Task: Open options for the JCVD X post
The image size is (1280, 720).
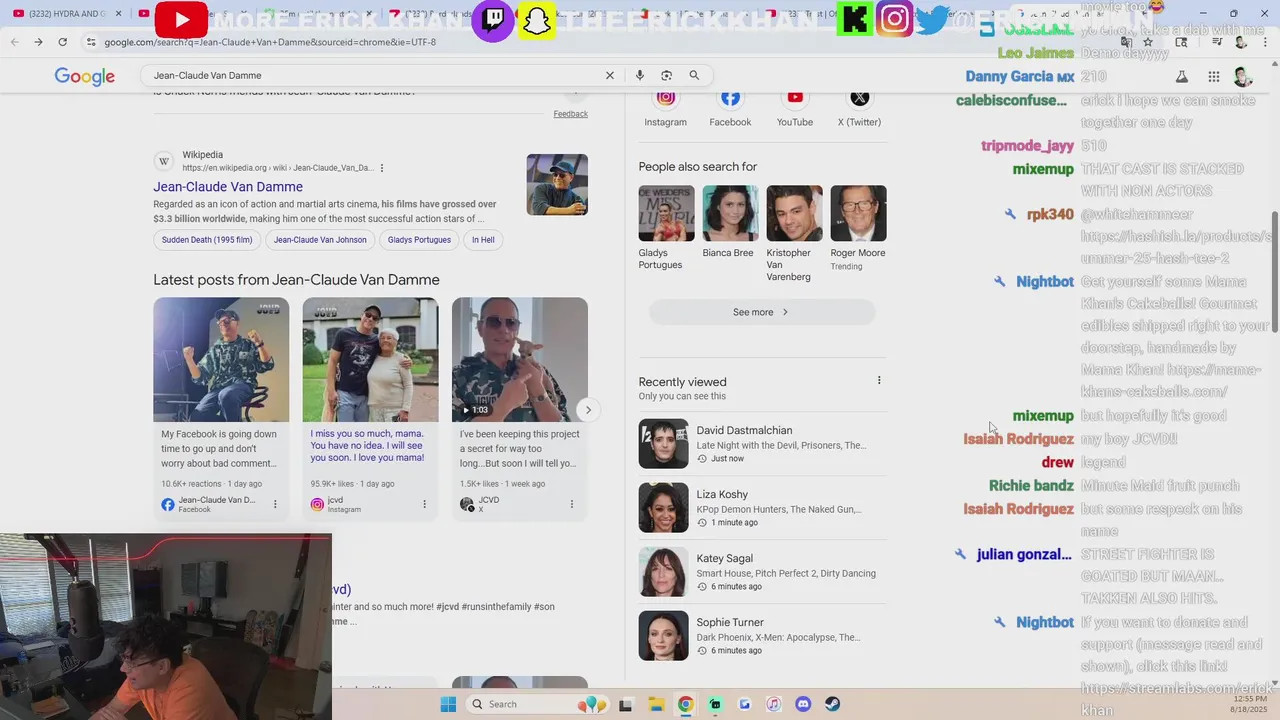Action: 572,504
